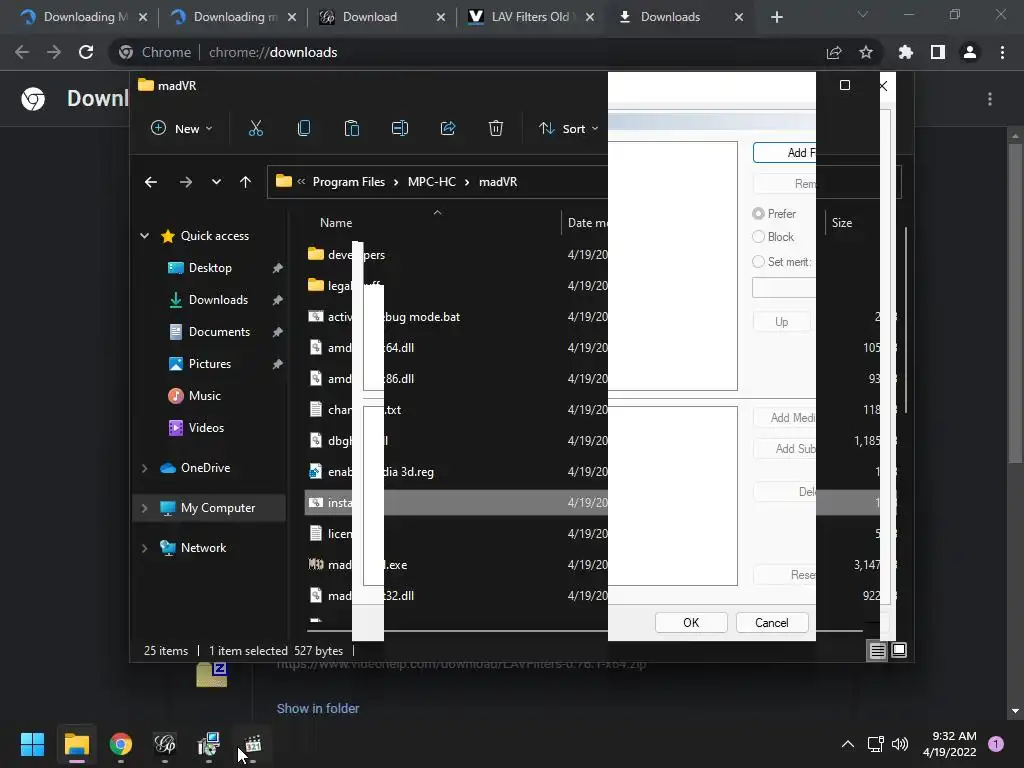The height and width of the screenshot is (768, 1024).
Task: Go back in the Chrome browser
Action: coord(22,52)
